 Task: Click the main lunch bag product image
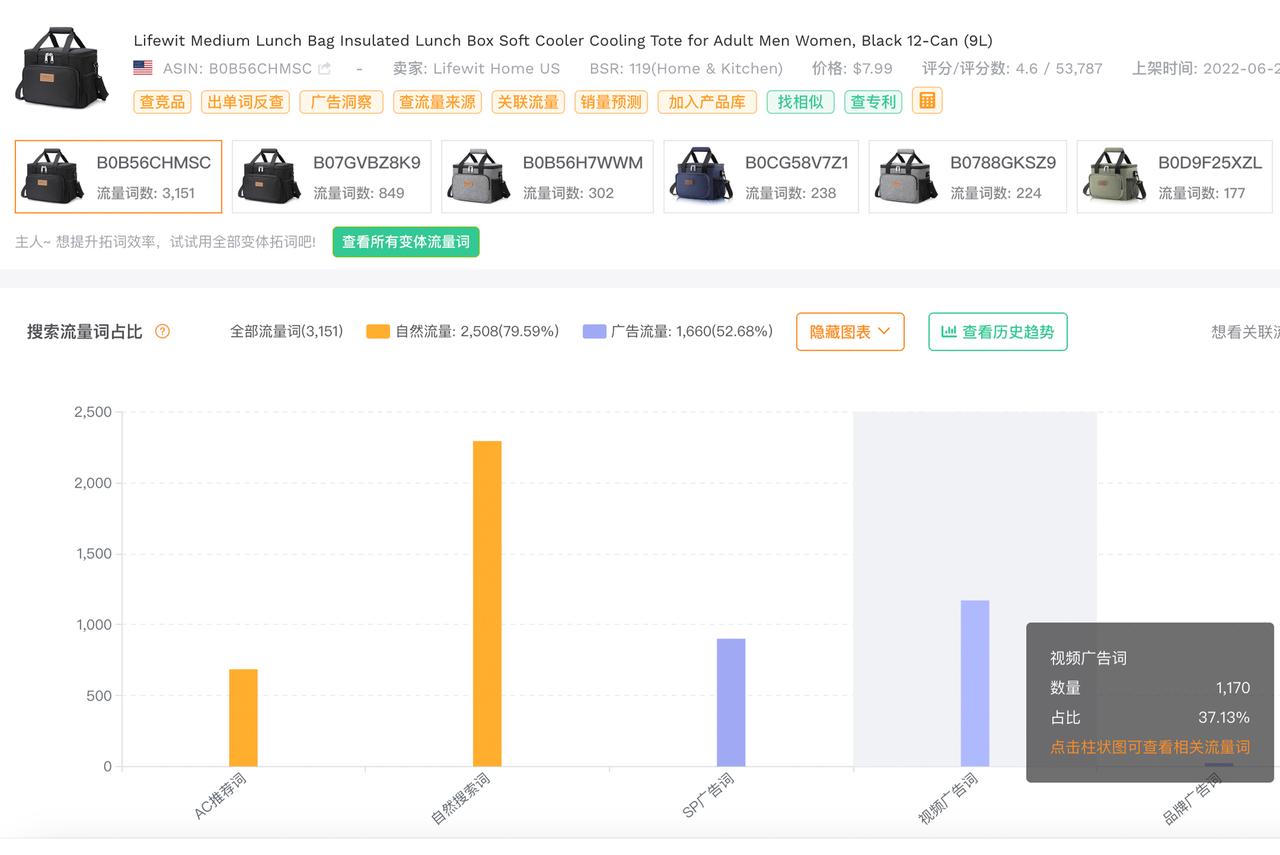click(62, 68)
